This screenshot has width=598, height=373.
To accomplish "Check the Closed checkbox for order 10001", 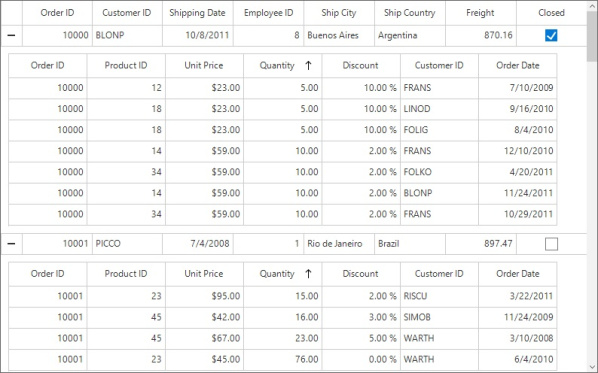I will pos(551,244).
